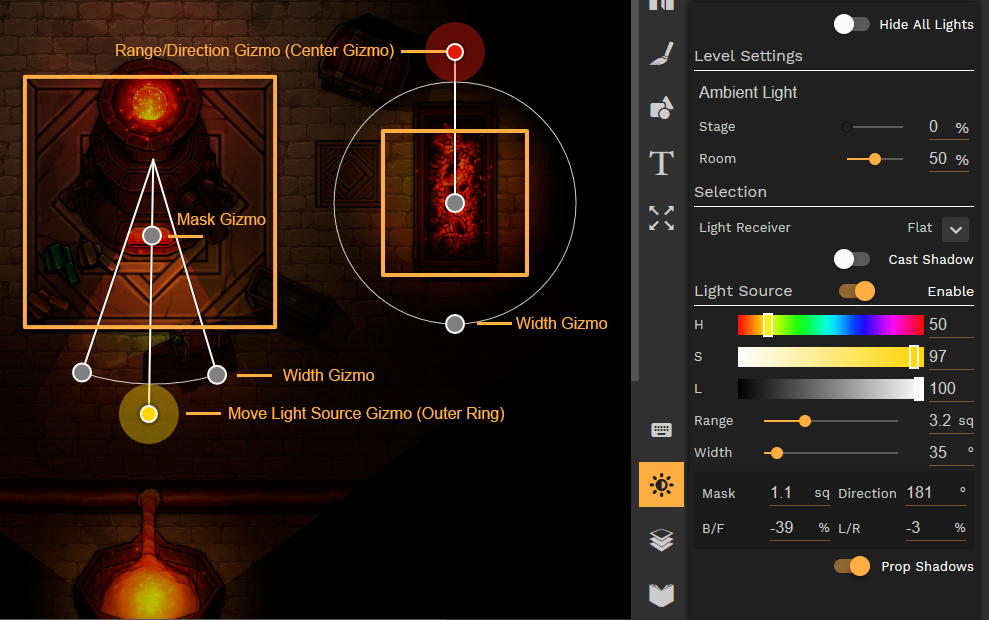Click the Room ambient light slider handle
The image size is (989, 620).
tap(875, 159)
